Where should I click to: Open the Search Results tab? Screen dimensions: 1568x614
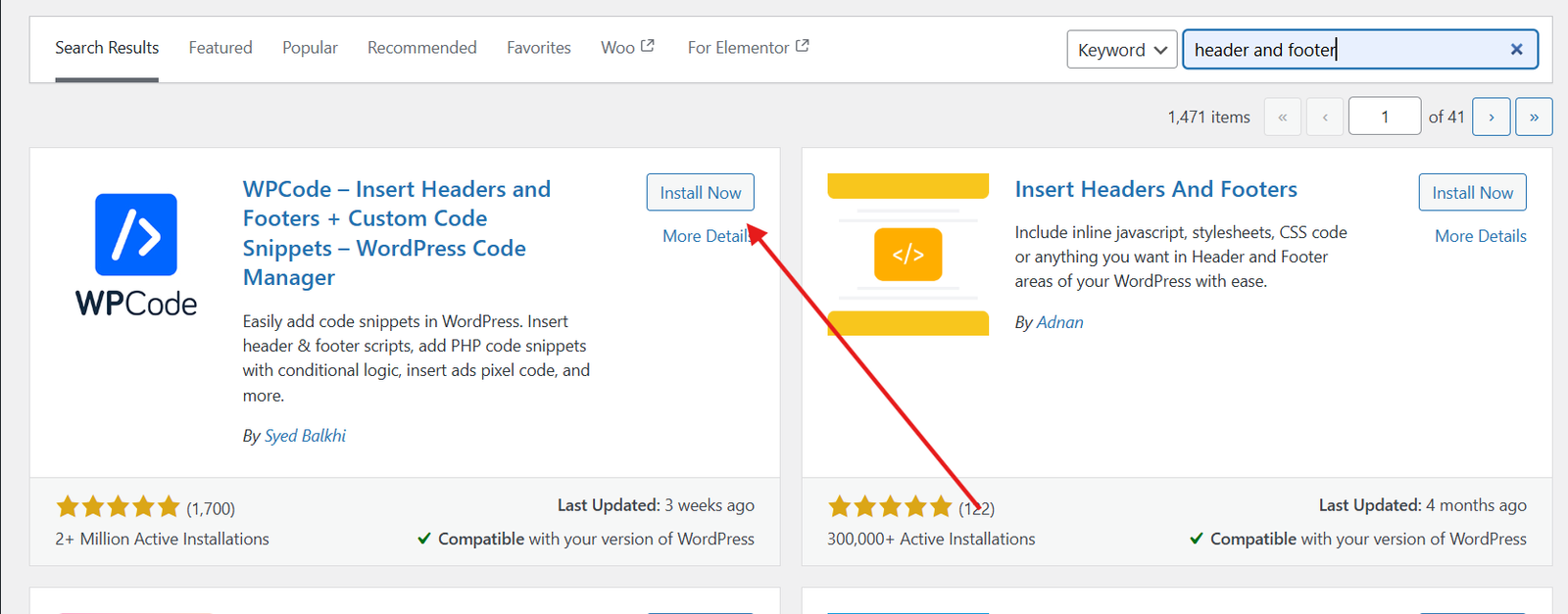(107, 48)
